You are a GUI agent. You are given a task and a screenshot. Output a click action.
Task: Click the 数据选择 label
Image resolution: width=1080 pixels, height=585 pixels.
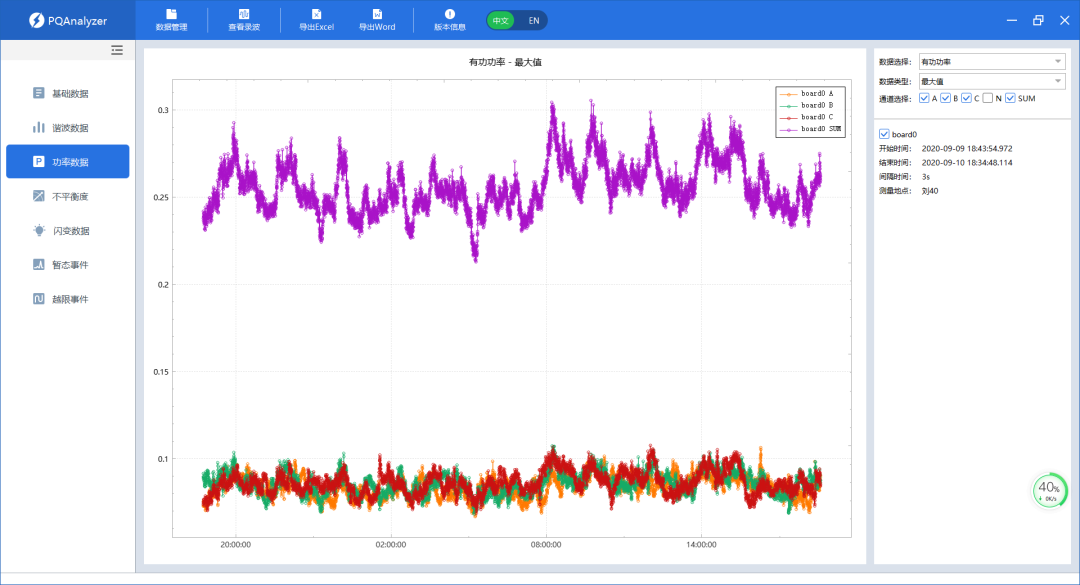pos(895,62)
